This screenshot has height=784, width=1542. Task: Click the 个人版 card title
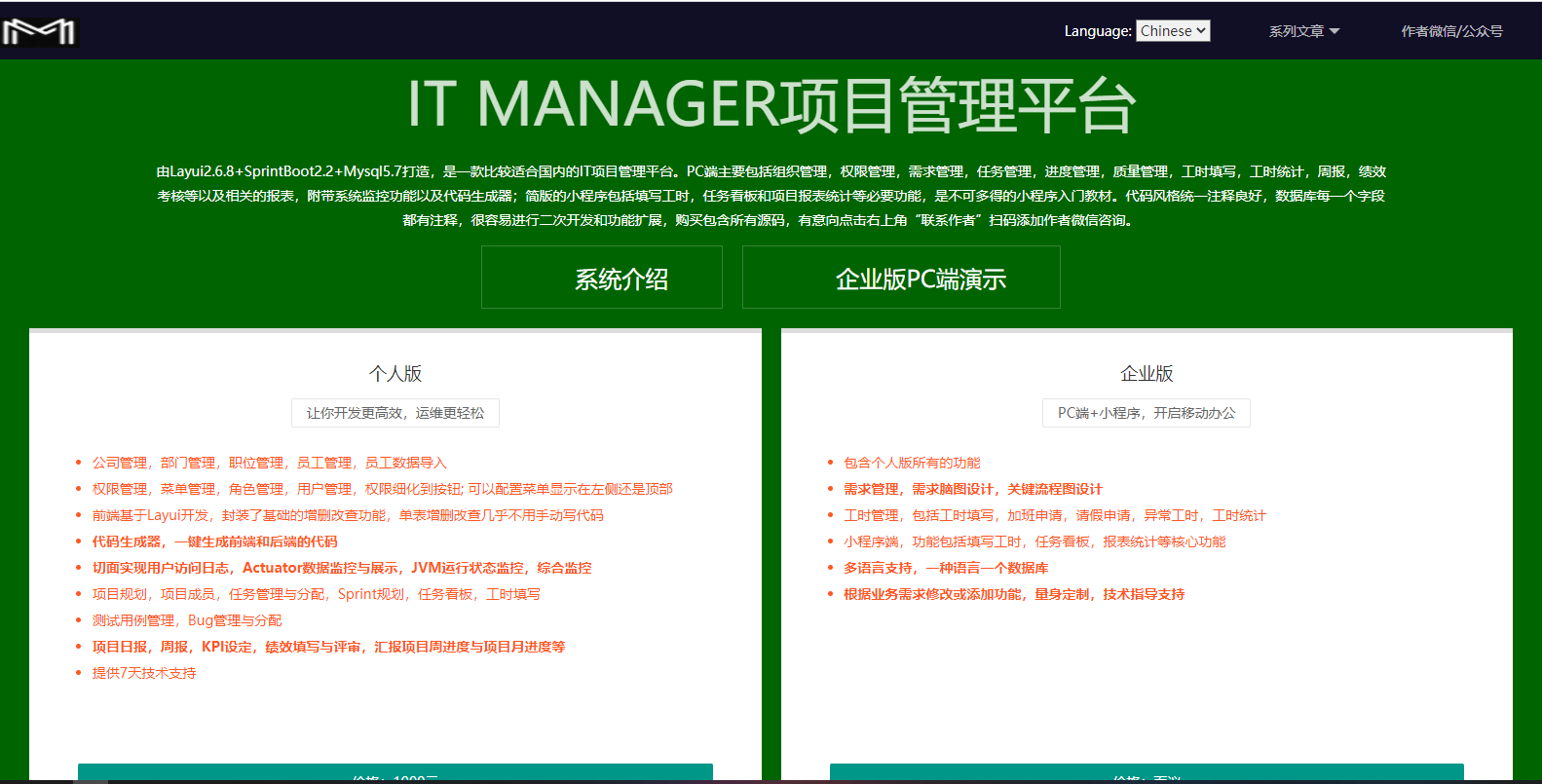point(395,374)
